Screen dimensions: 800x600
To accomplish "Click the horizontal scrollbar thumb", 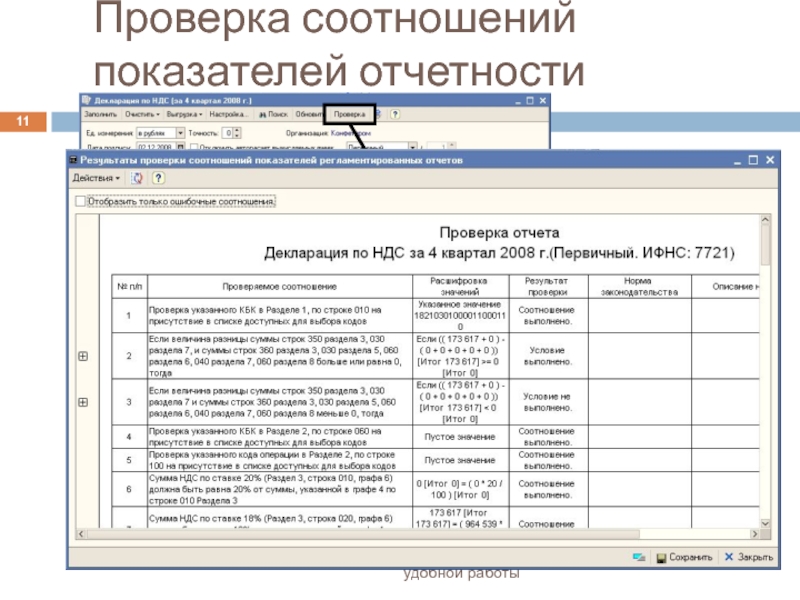I will tap(362, 534).
